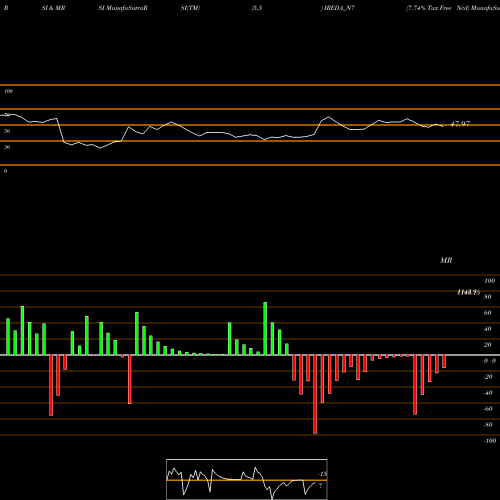500x500 pixels.
Task: Click the '(7.74% Tax Free' header text
Action: (428, 8)
